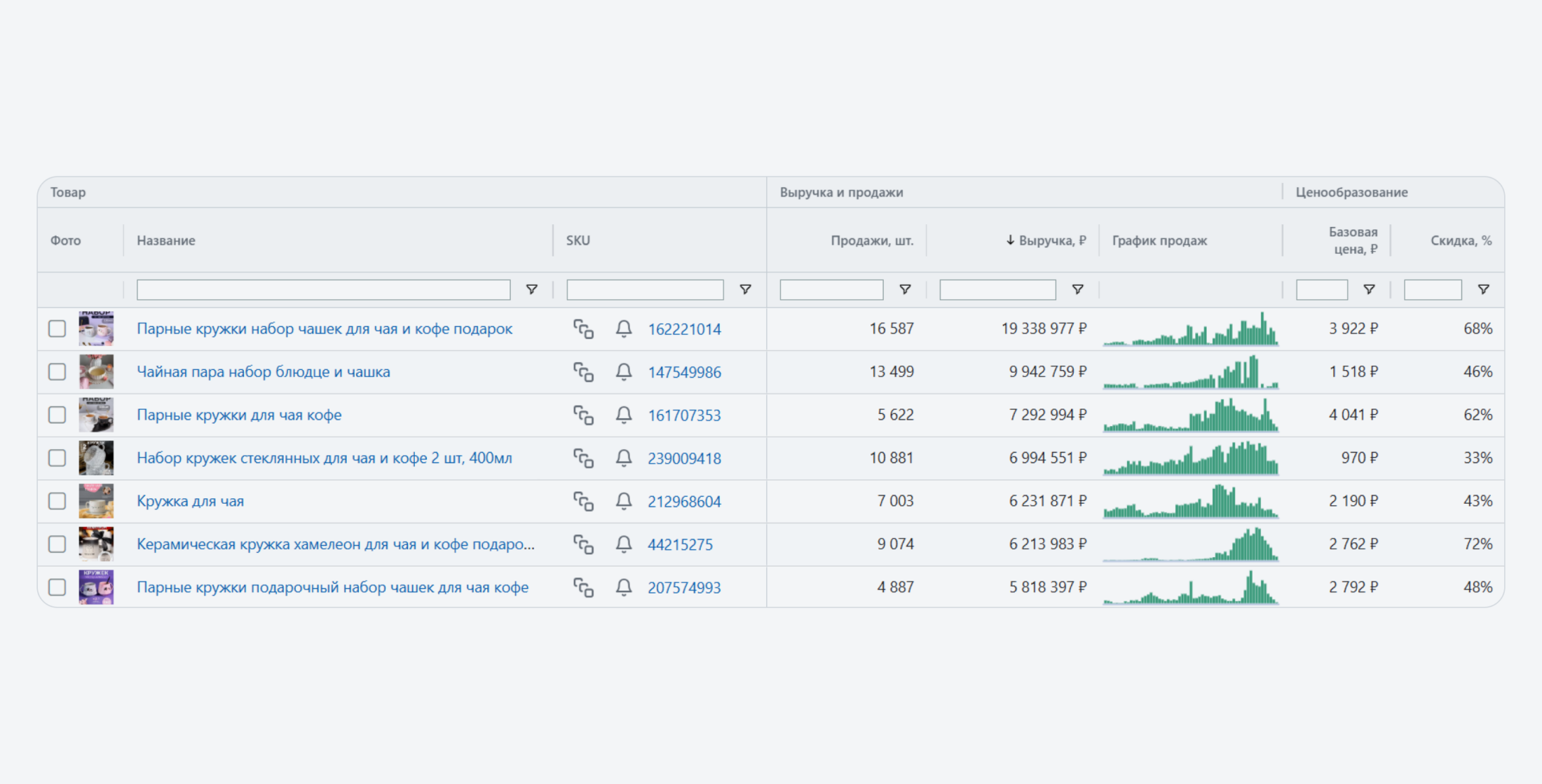This screenshot has width=1542, height=784.
Task: Open the Скидка, % filter icon
Action: point(1484,289)
